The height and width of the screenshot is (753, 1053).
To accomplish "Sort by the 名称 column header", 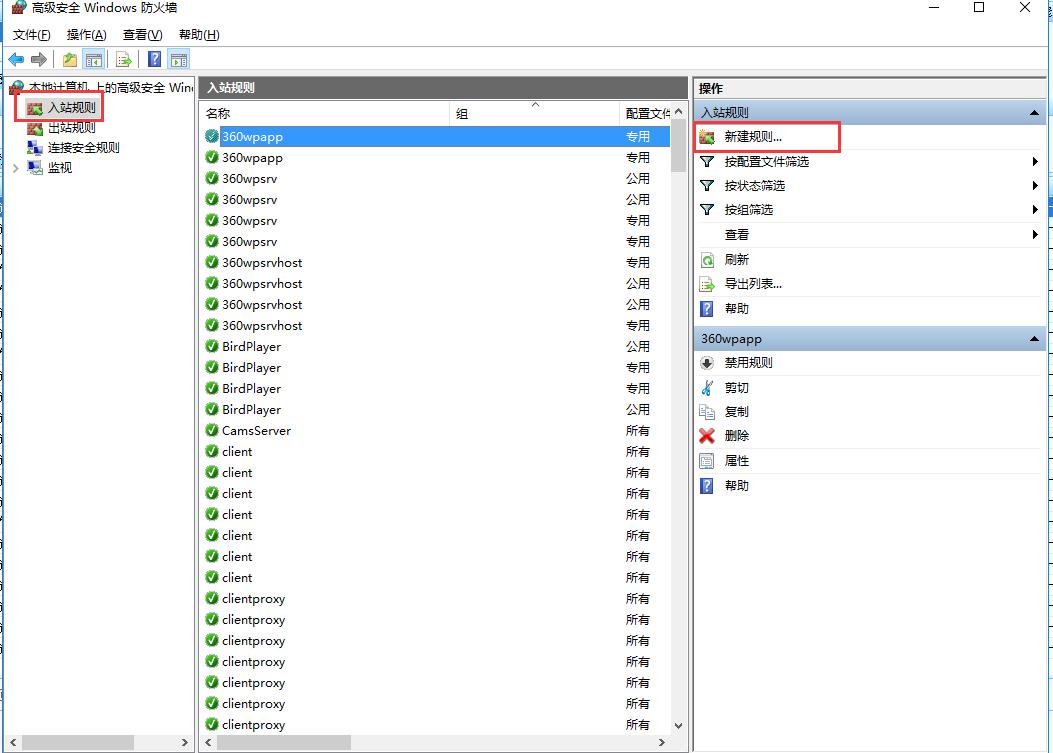I will [325, 114].
